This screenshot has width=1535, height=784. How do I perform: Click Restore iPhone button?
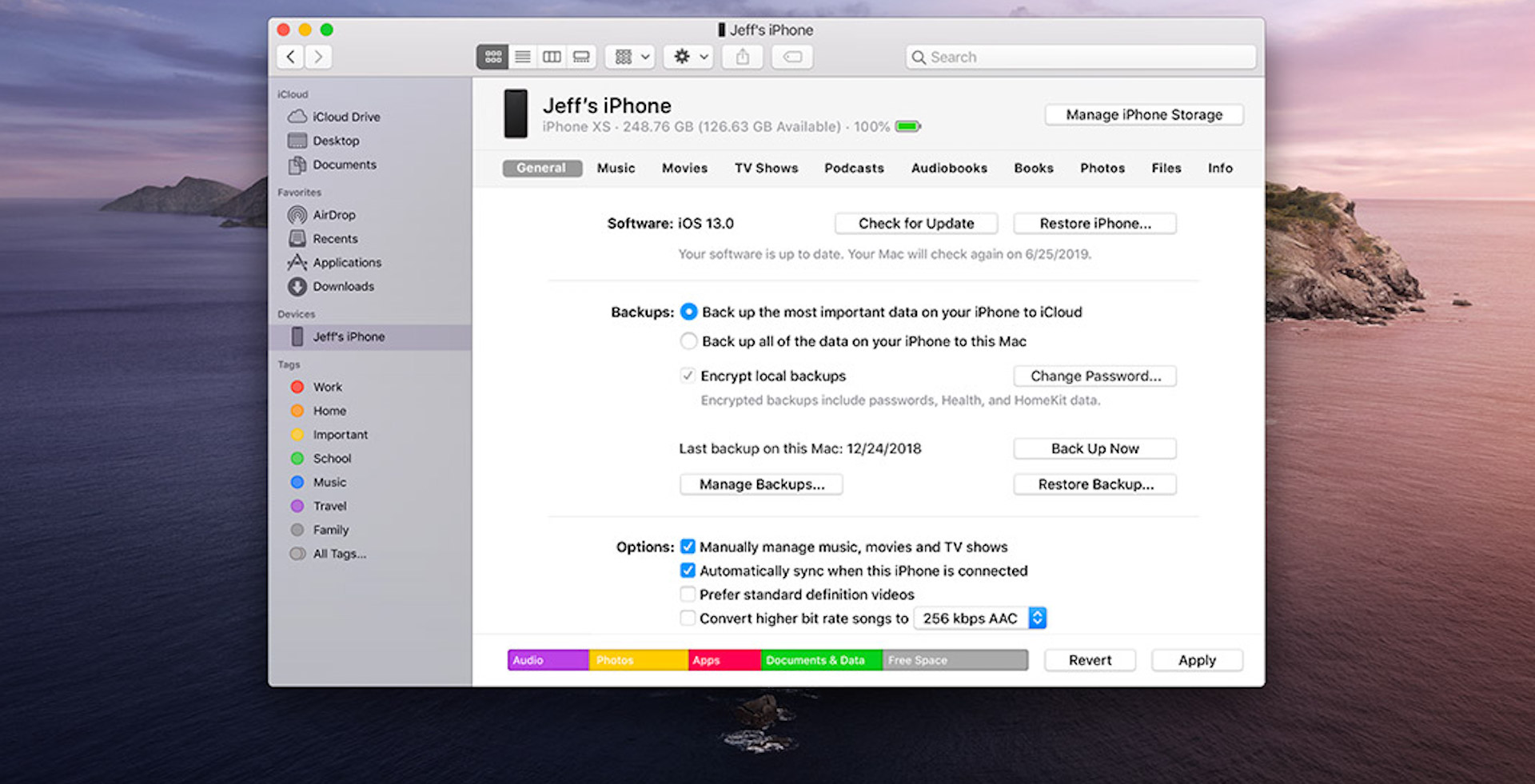[x=1095, y=224]
